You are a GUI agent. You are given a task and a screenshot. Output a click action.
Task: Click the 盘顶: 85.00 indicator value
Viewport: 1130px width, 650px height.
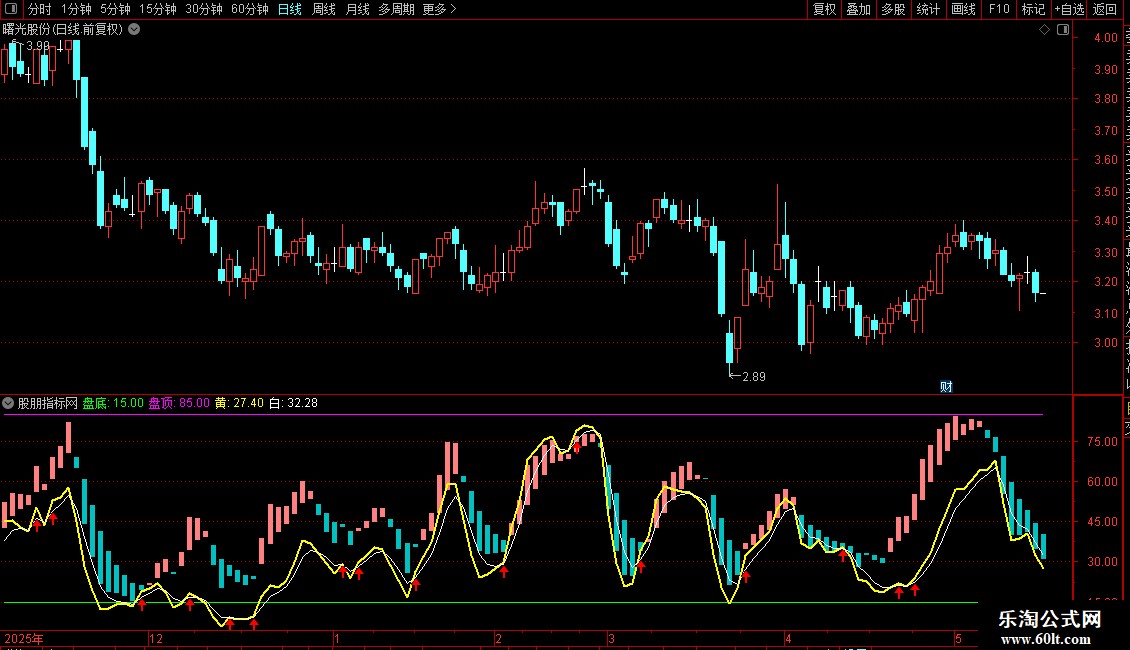[179, 403]
